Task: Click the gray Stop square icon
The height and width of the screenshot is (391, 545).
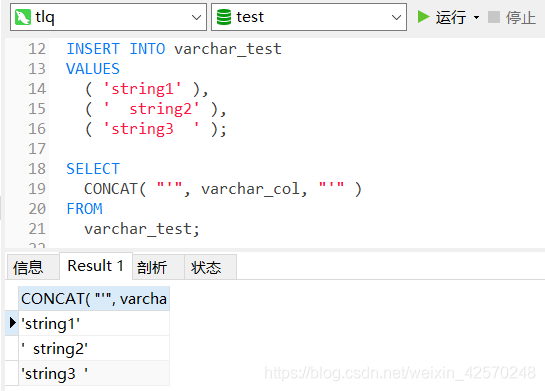Action: 494,17
